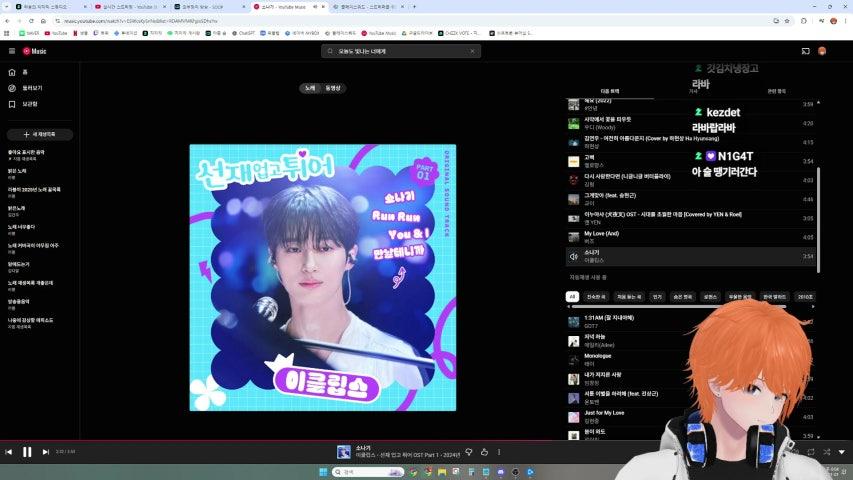Switch to Video (동영상) mode

(x=333, y=88)
